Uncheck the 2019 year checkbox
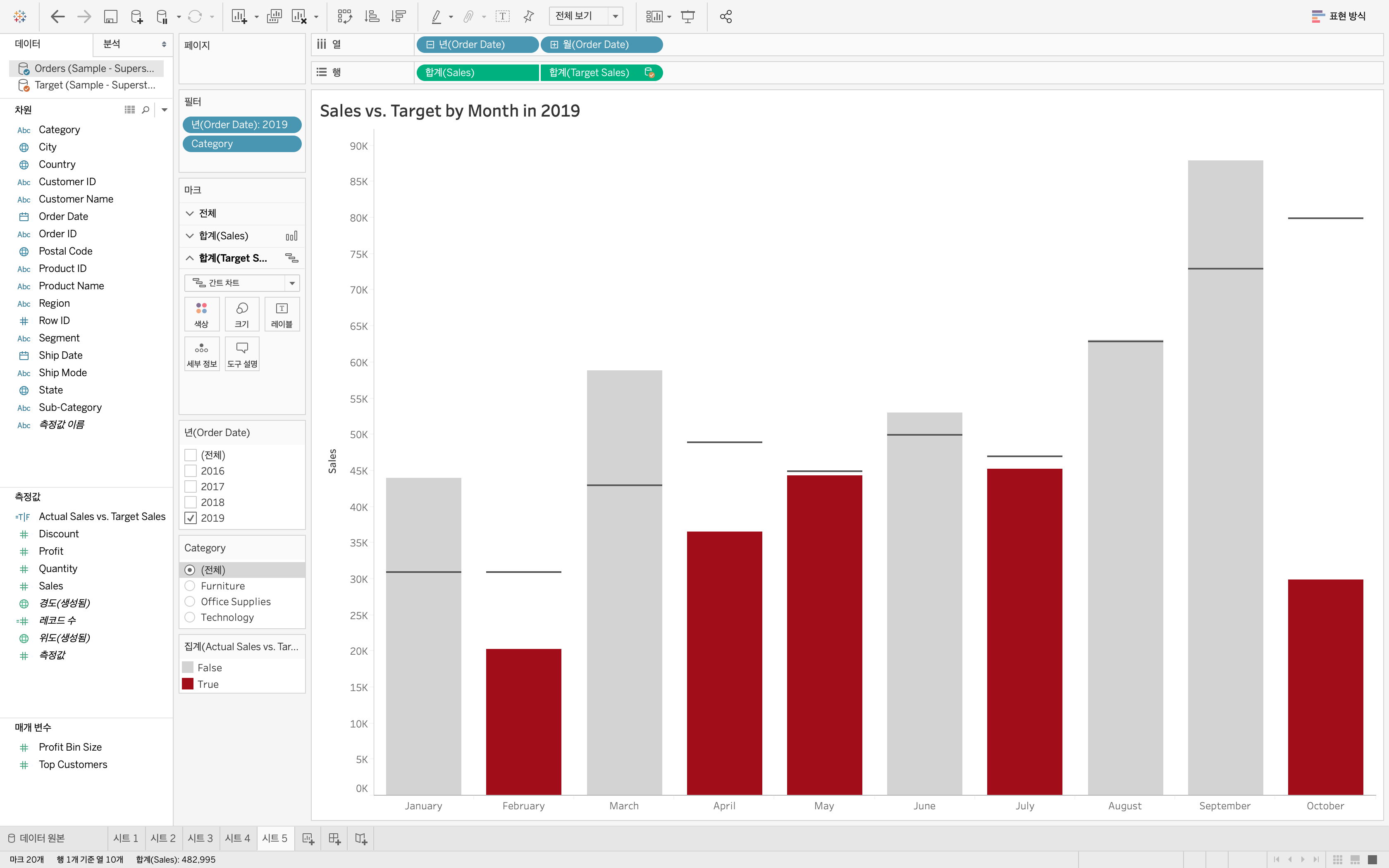The image size is (1389, 868). pos(191,518)
